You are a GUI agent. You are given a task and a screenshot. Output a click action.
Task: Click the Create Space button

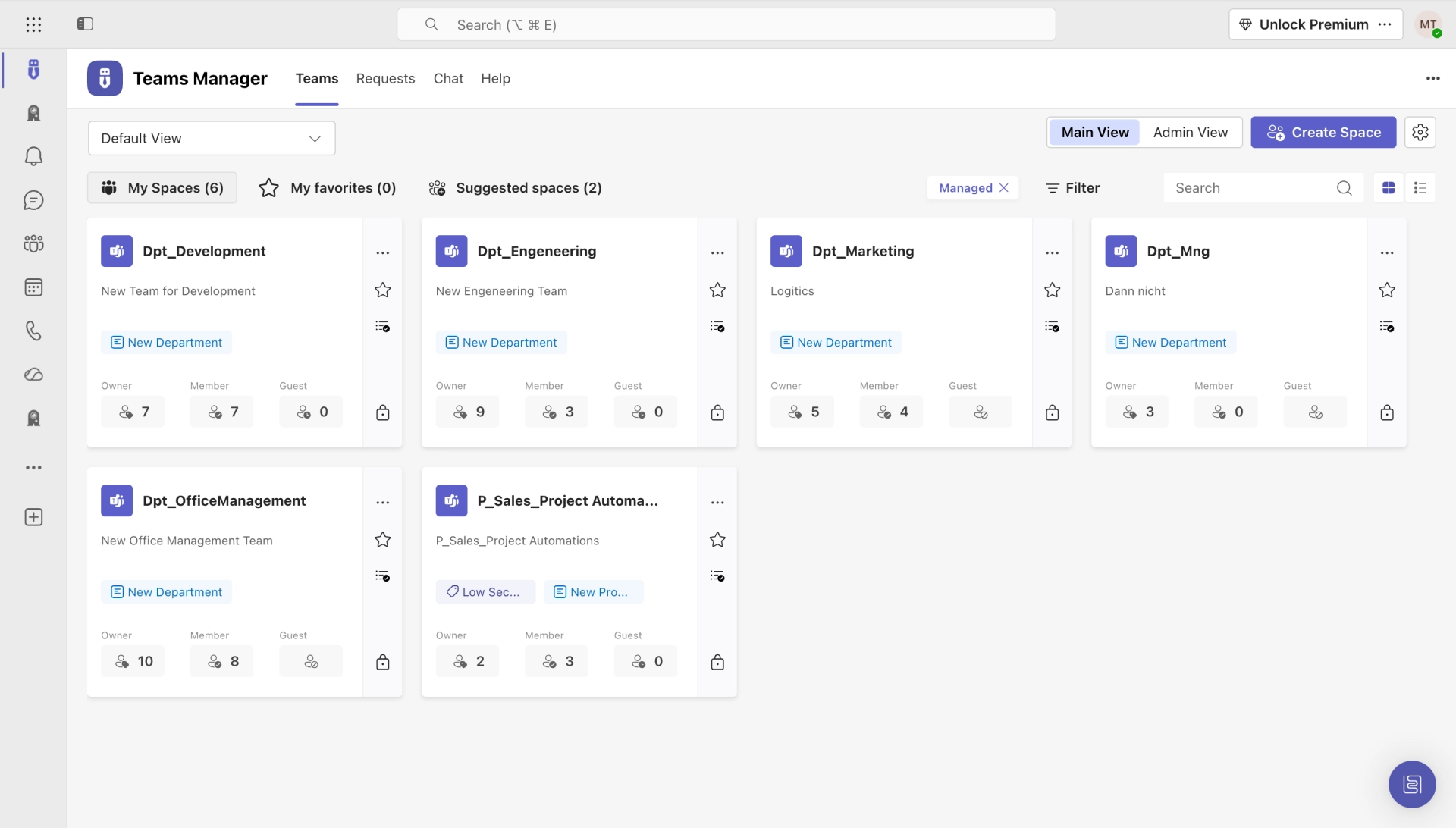(x=1323, y=132)
